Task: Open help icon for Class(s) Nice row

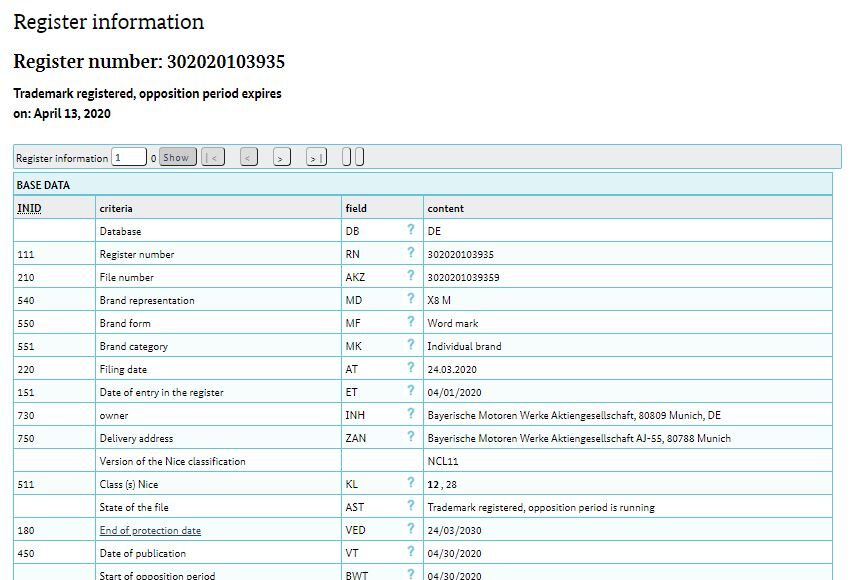Action: pos(410,483)
